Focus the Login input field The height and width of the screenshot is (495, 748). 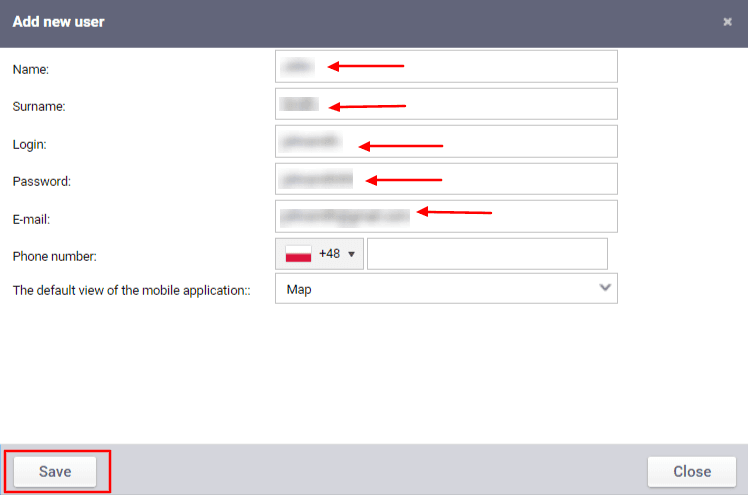[446, 142]
